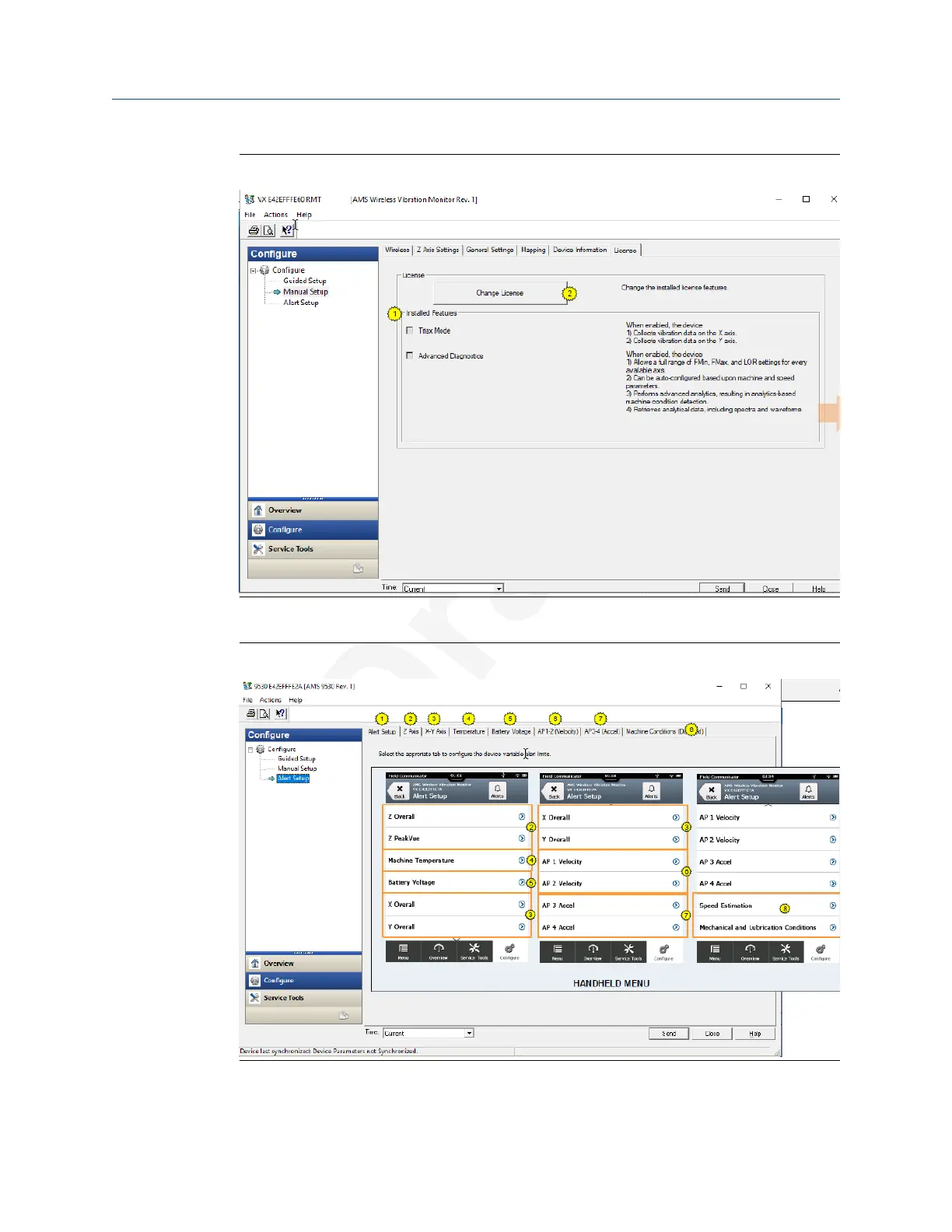Open Actions menu in AMS 9530 window

point(271,700)
